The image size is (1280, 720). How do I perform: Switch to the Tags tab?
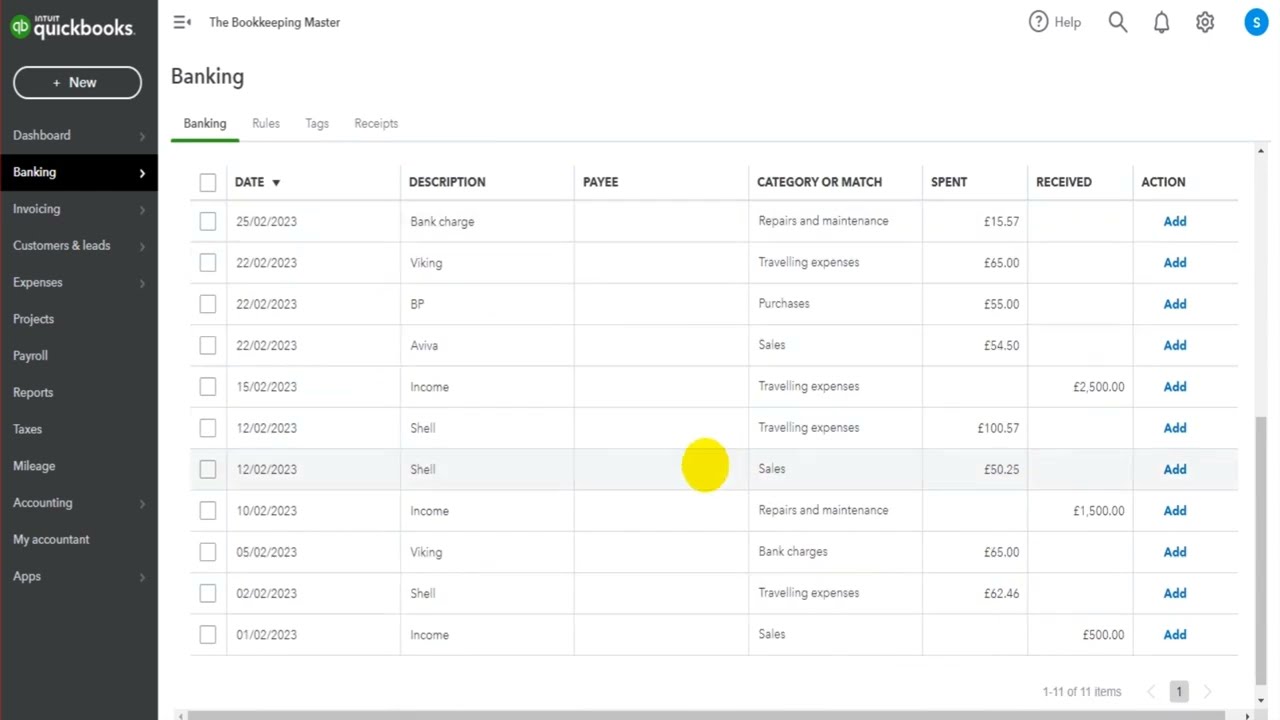coord(317,123)
